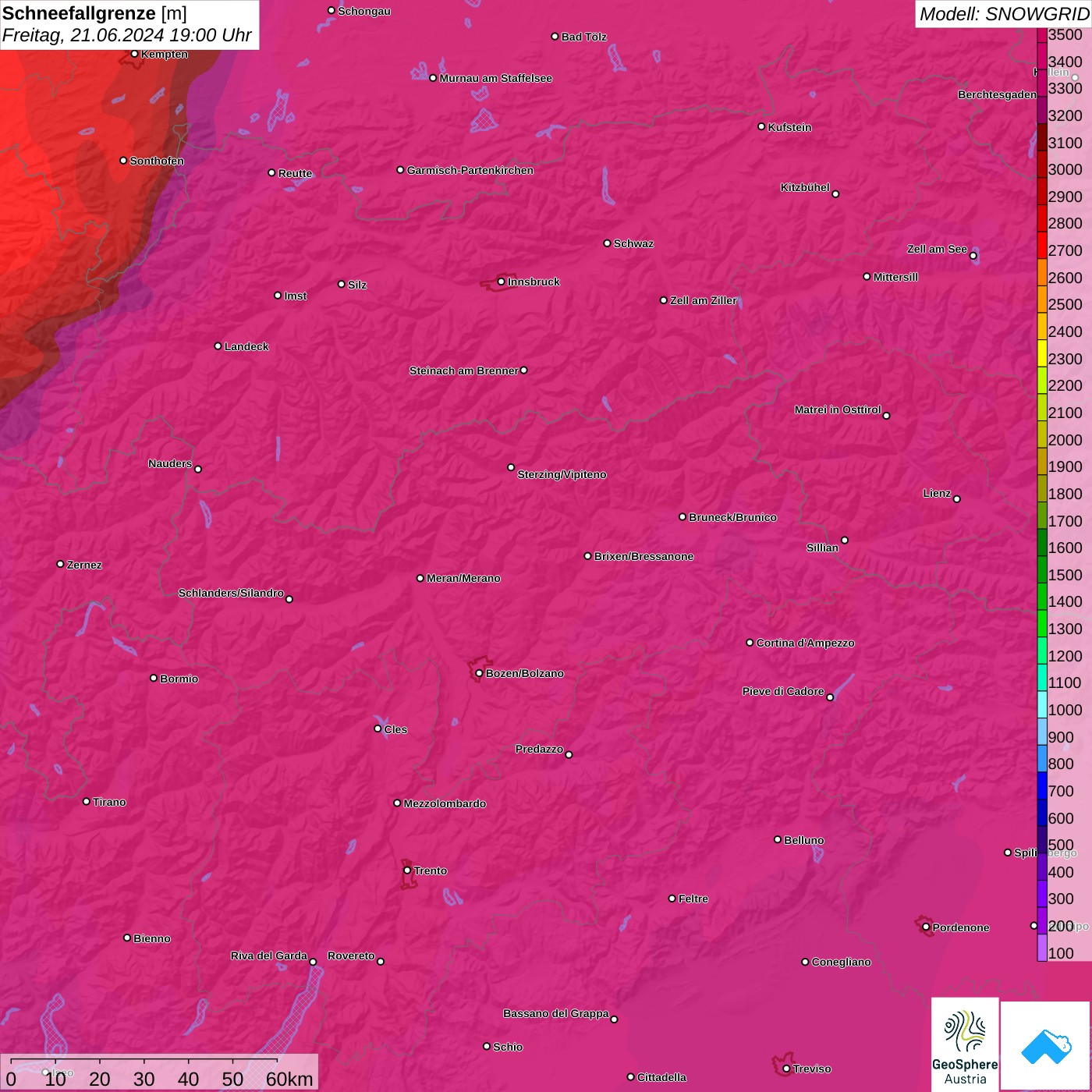This screenshot has height=1092, width=1092.
Task: Click the Conegliano label
Action: [841, 962]
